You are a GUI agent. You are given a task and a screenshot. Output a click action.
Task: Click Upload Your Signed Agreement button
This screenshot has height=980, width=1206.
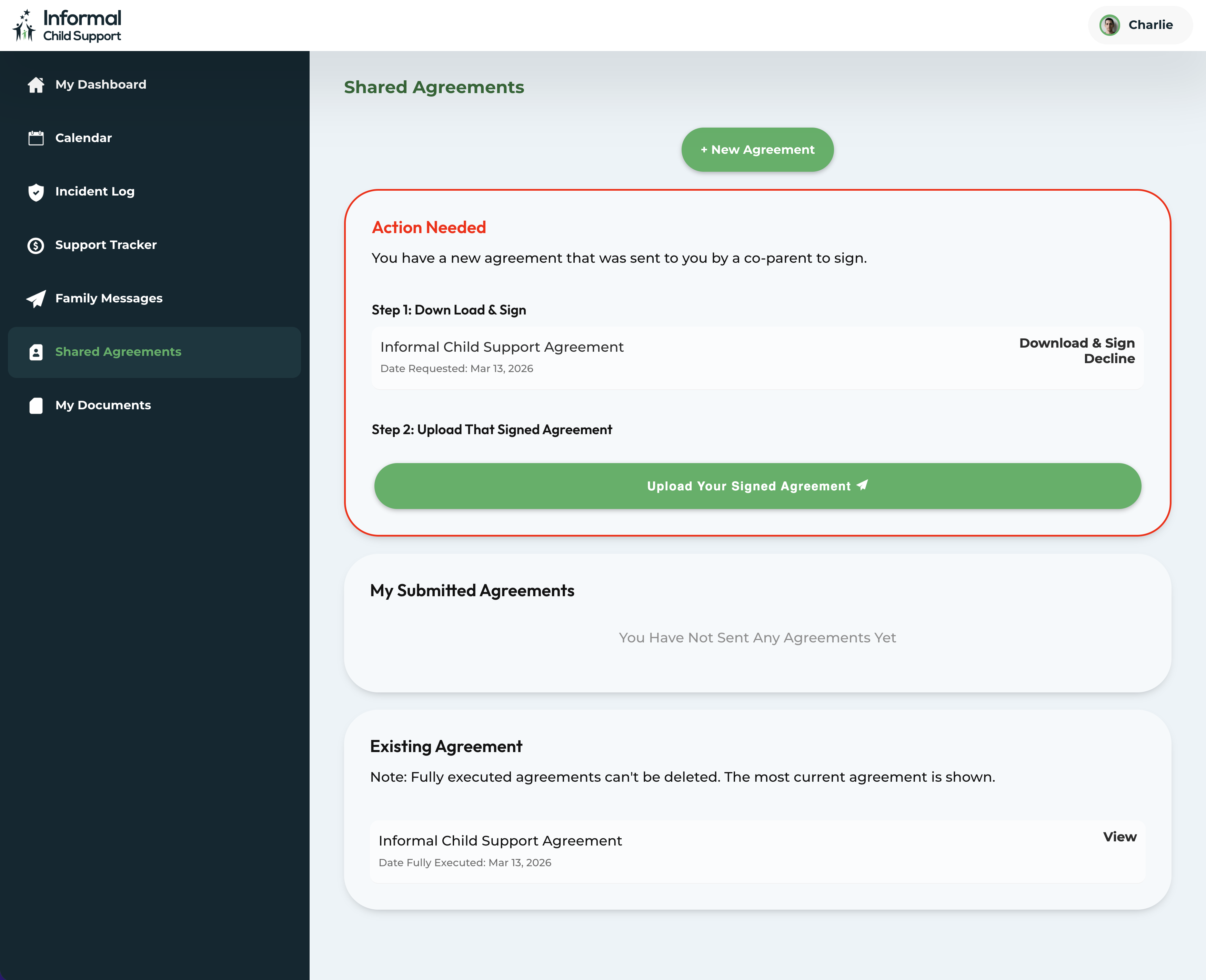[x=757, y=486]
